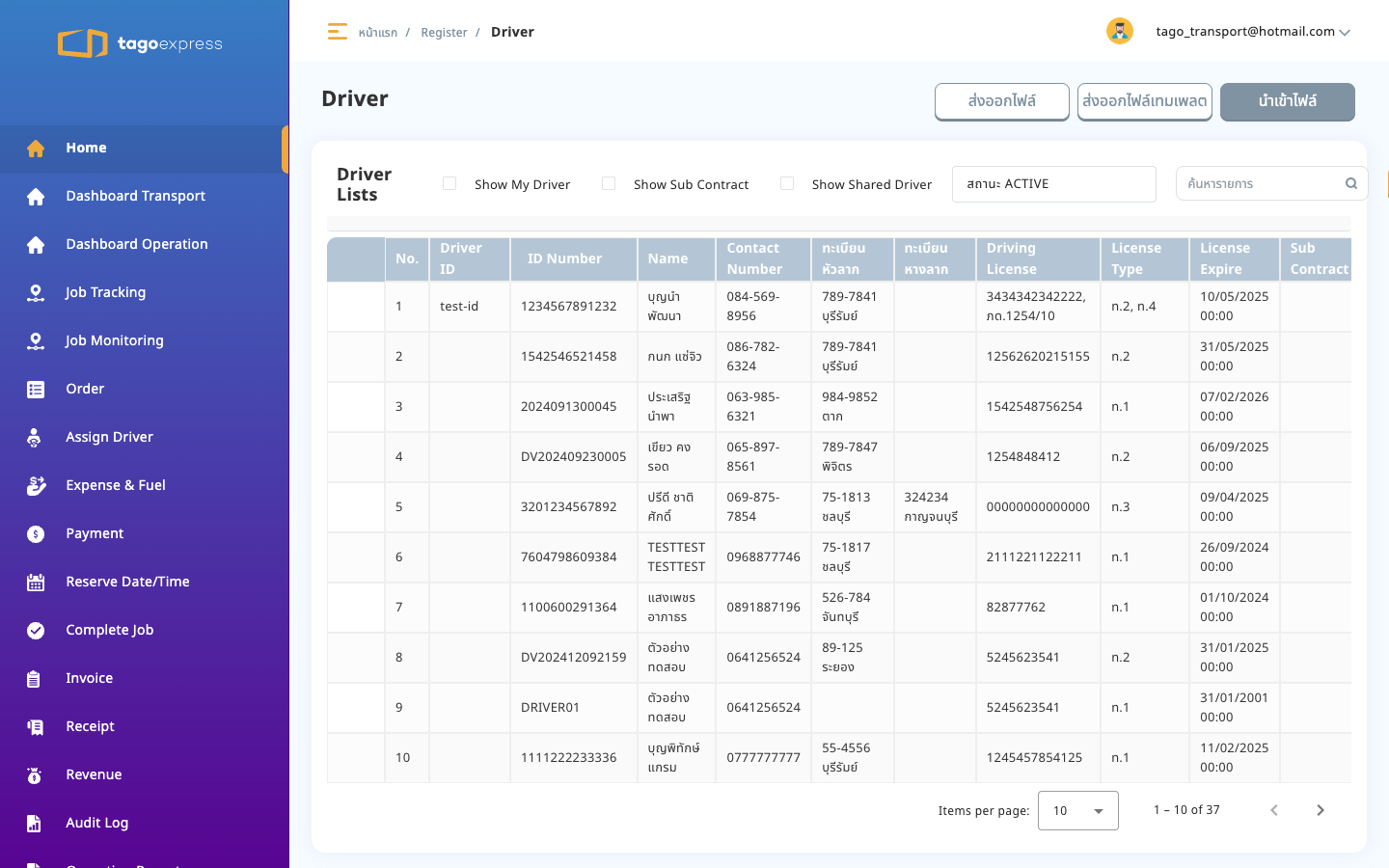The image size is (1389, 868).
Task: Click the Reserve Date/Time calendar icon
Action: (36, 583)
